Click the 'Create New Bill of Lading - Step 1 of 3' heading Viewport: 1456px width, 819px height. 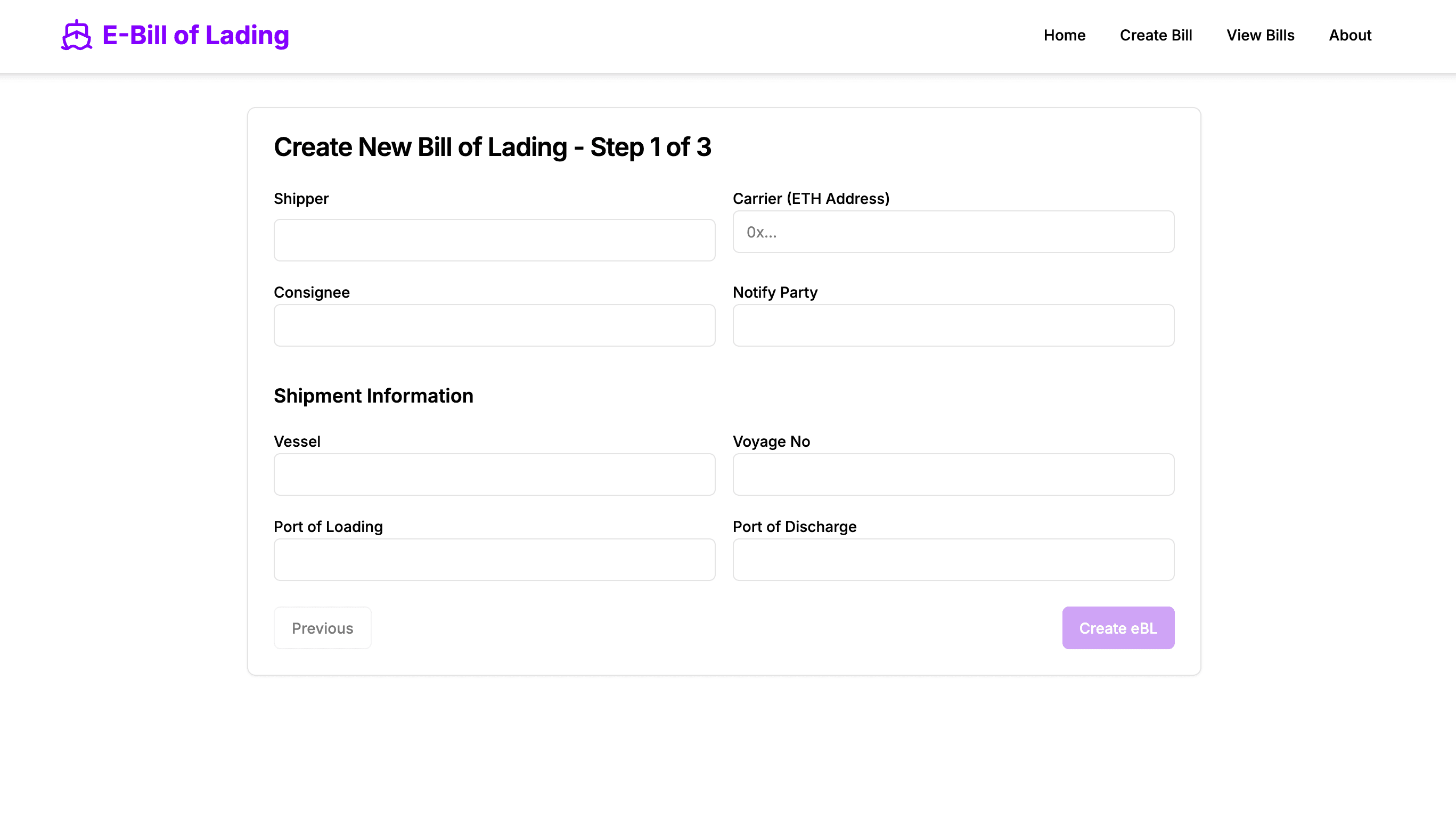pyautogui.click(x=492, y=147)
